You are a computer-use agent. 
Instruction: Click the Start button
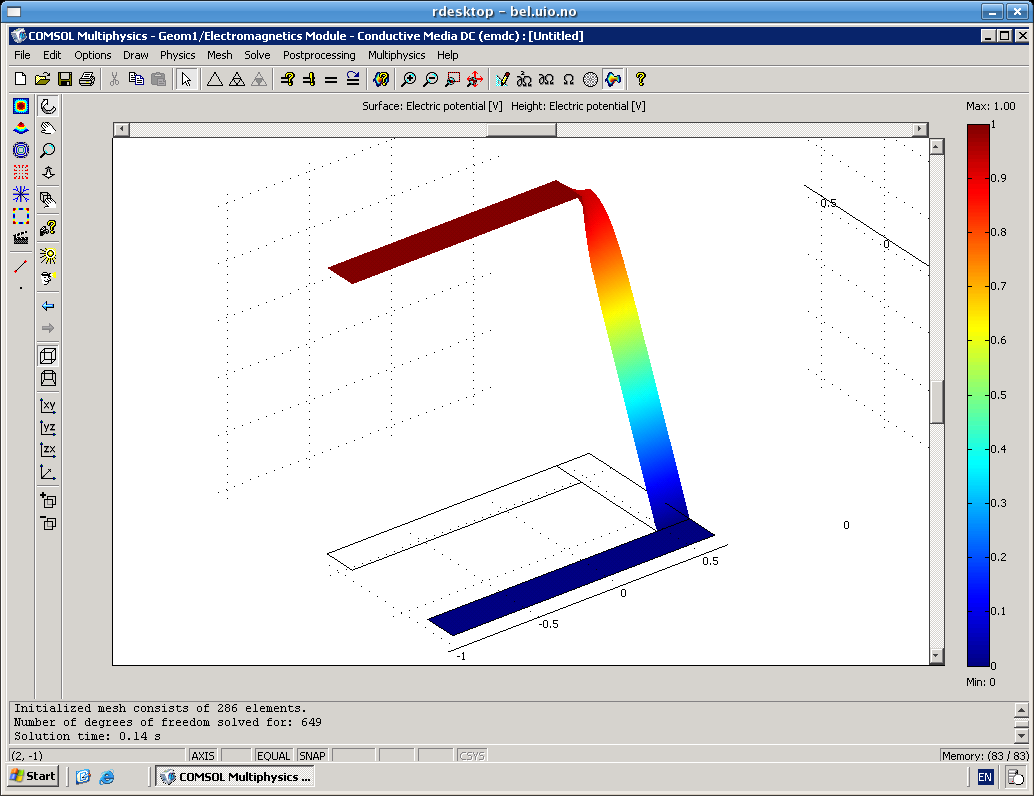coord(33,776)
